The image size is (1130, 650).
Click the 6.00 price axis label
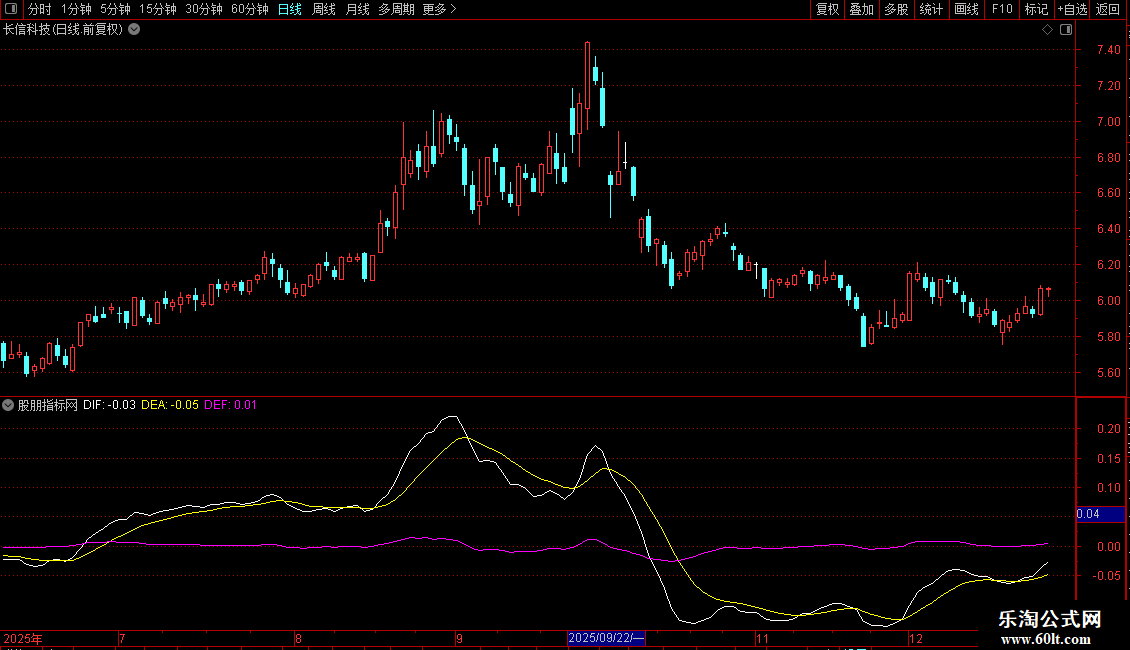click(1108, 301)
